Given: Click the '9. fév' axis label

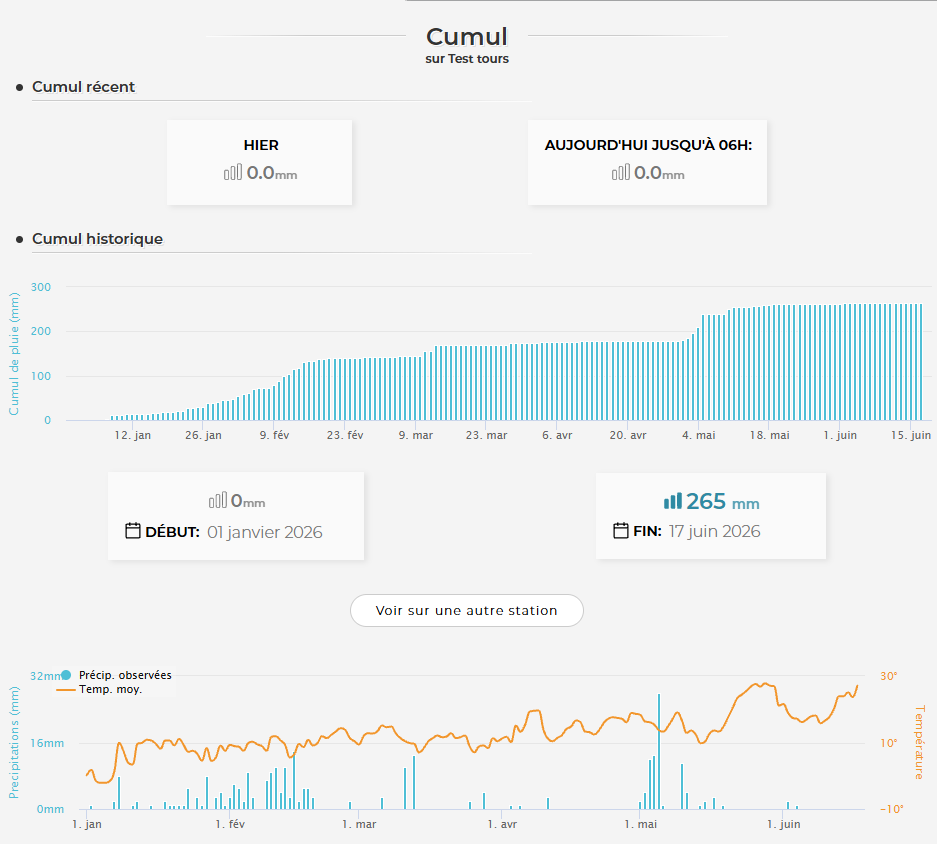Looking at the screenshot, I should 274,435.
